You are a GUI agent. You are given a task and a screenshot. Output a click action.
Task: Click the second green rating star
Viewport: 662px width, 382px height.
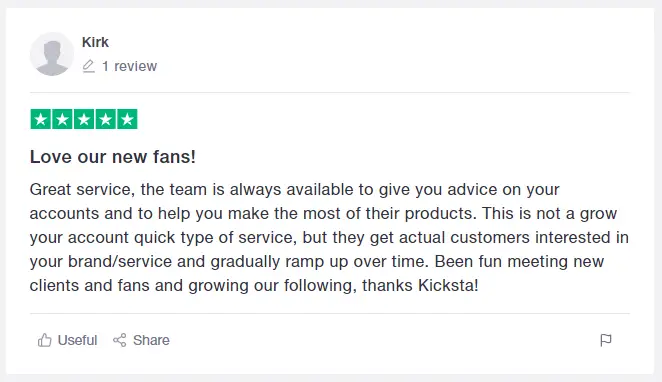(62, 119)
